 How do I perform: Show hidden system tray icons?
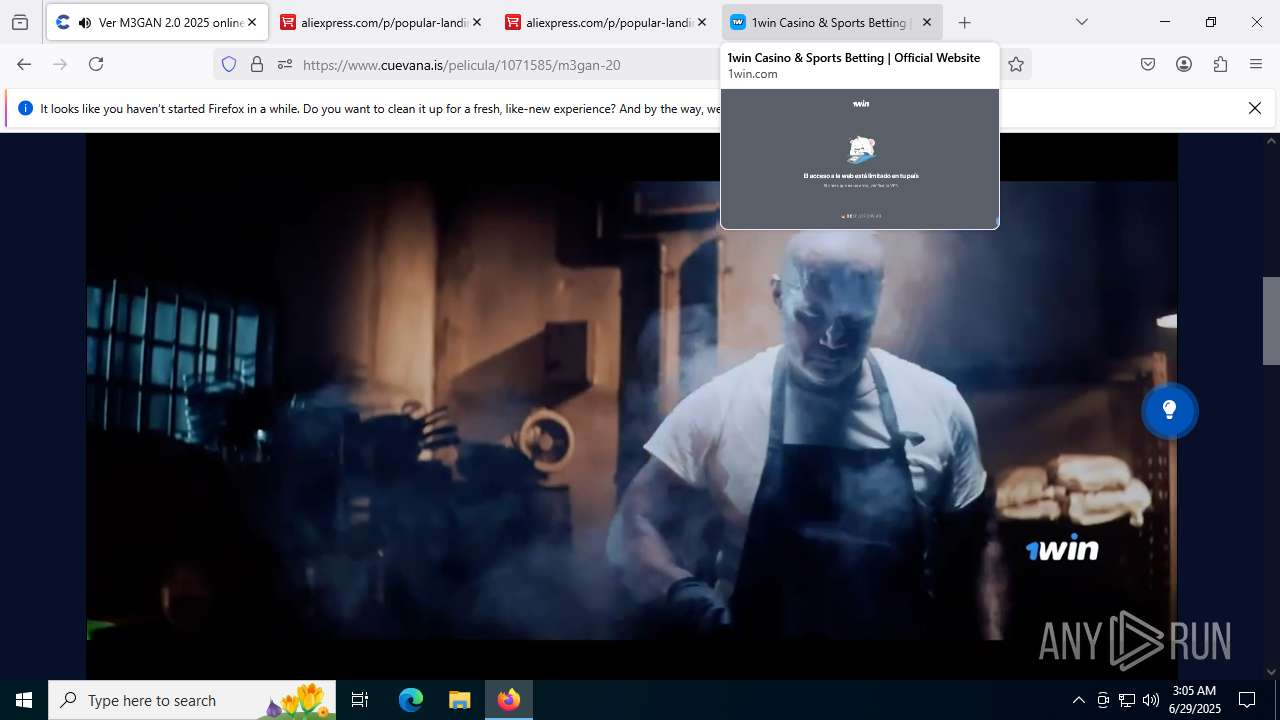pos(1078,700)
